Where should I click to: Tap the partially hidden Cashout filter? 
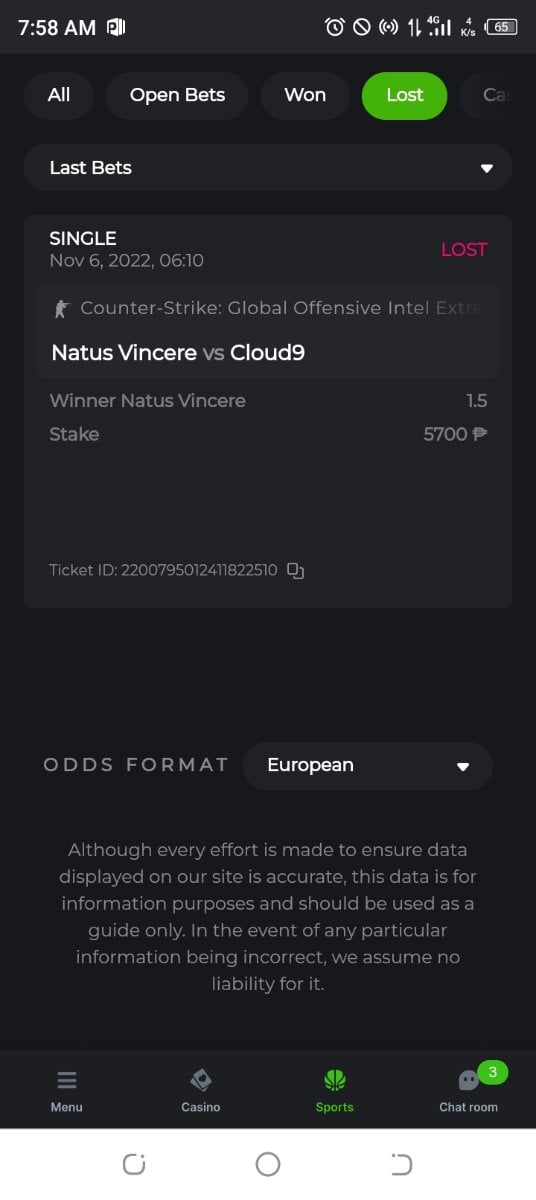click(497, 95)
